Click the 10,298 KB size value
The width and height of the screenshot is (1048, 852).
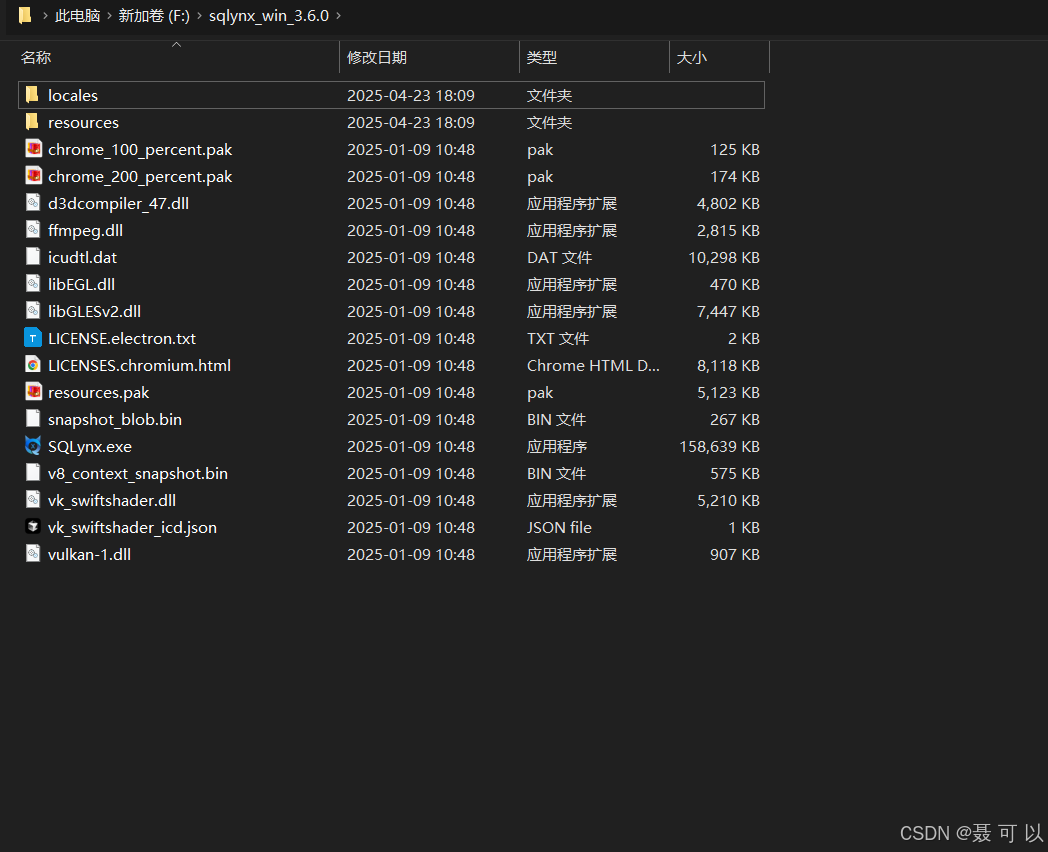(724, 257)
